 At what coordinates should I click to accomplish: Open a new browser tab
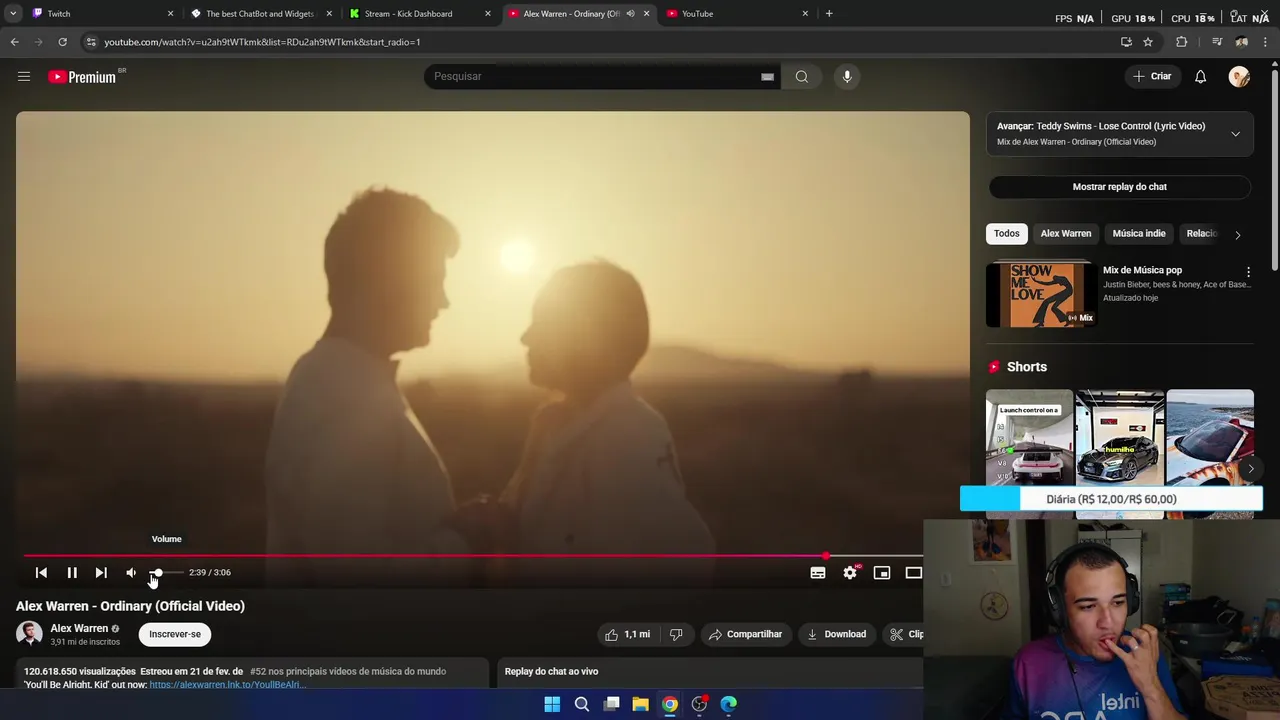point(829,13)
